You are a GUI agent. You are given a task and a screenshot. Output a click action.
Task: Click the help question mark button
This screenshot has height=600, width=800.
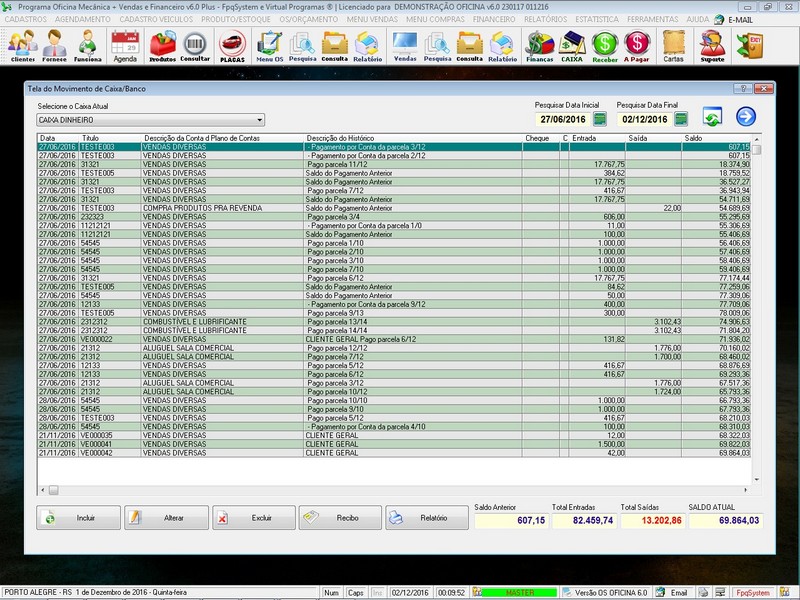(743, 89)
